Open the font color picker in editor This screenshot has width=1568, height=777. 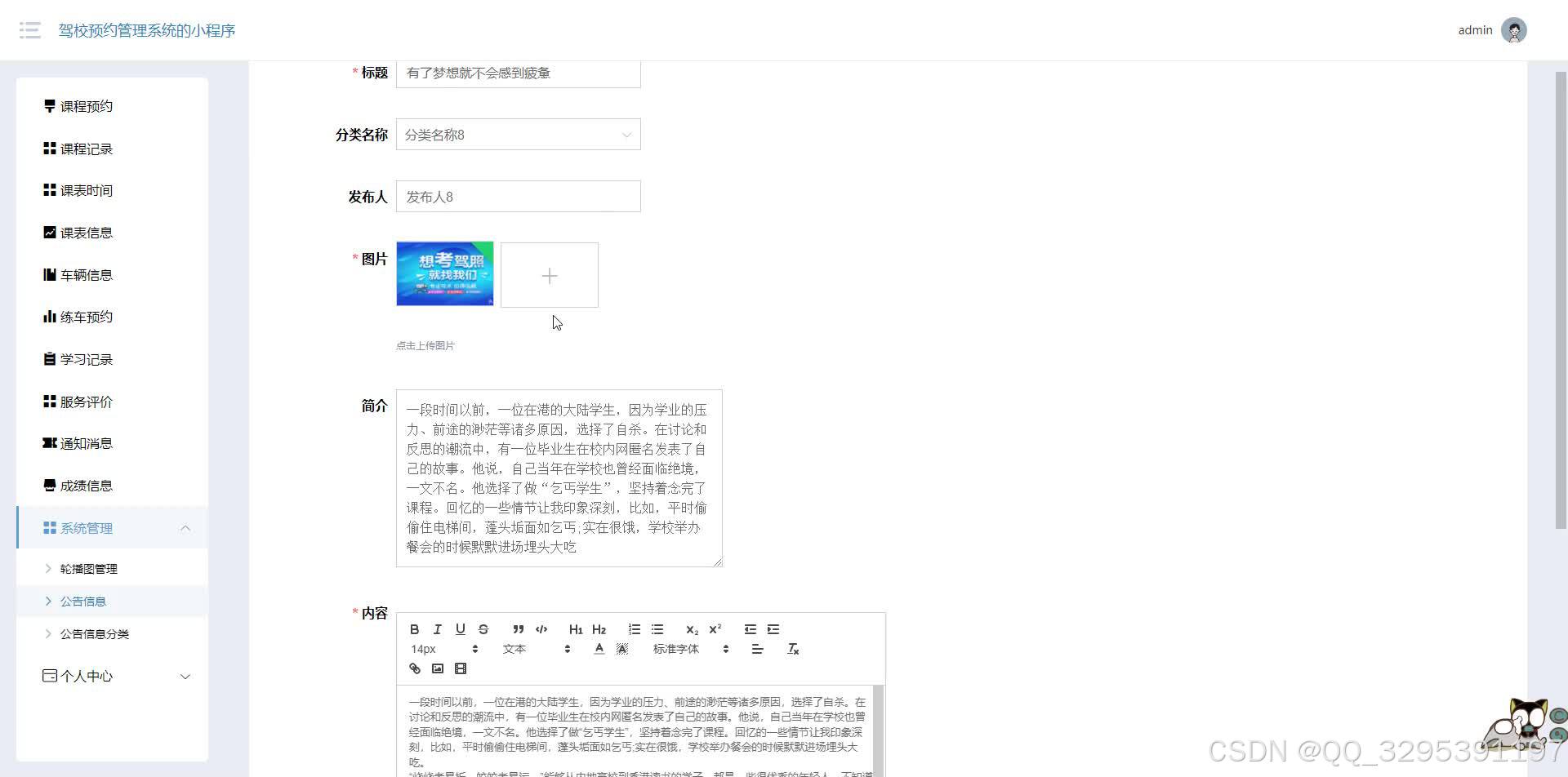[x=599, y=648]
